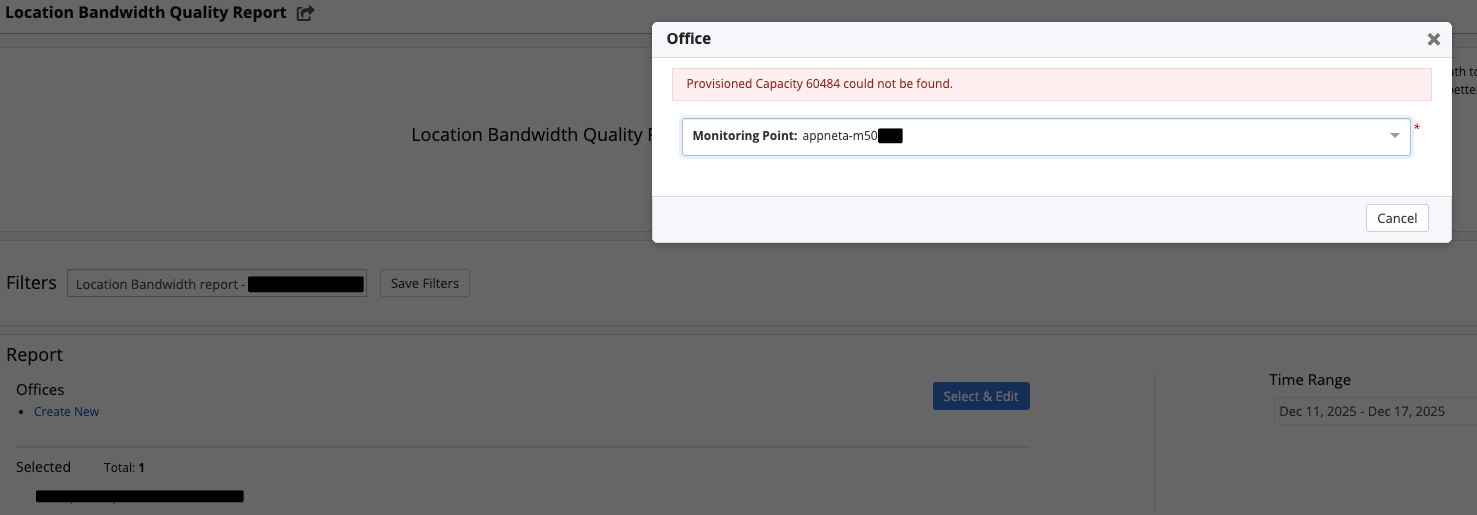The height and width of the screenshot is (515, 1477).
Task: Click the Offices heading
Action: [x=40, y=390]
